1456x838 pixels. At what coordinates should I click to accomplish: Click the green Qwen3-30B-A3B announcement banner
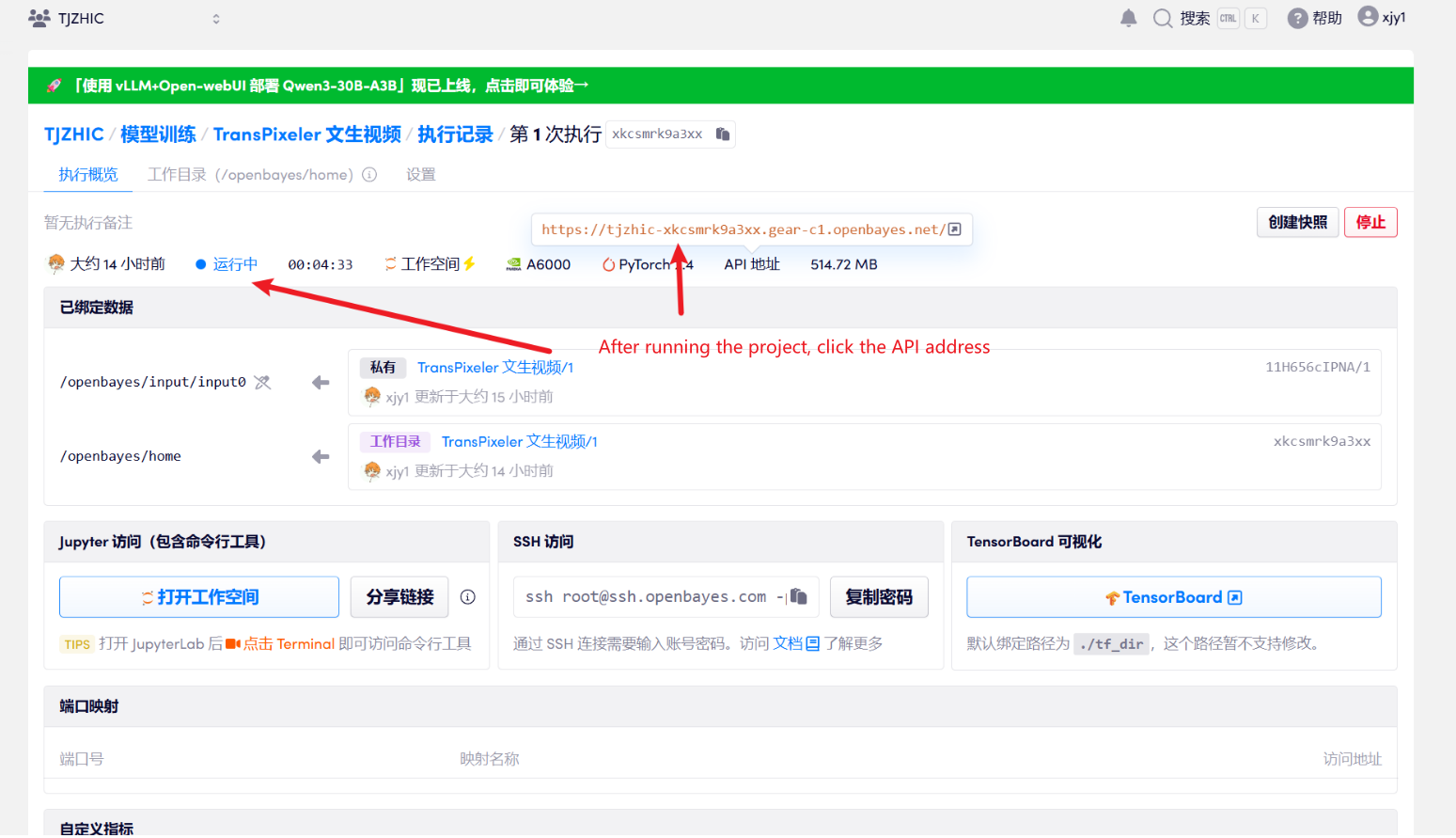720,86
